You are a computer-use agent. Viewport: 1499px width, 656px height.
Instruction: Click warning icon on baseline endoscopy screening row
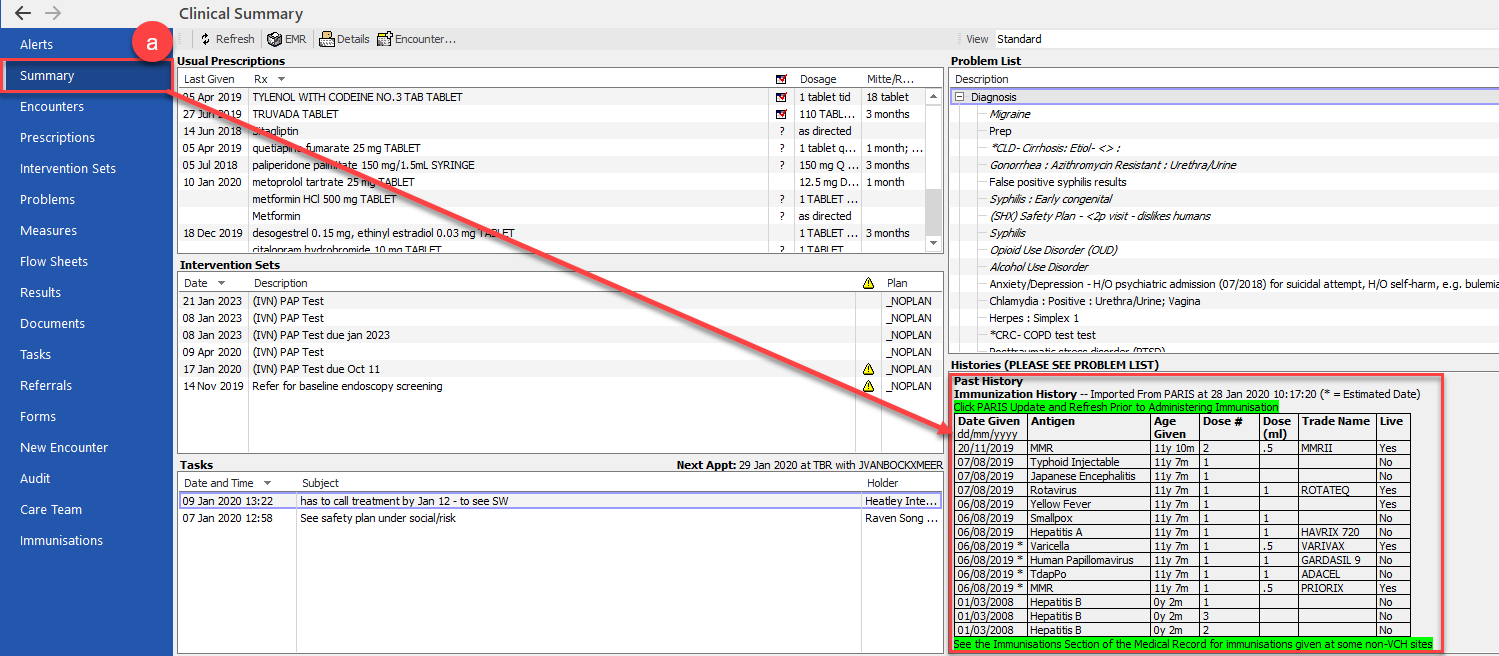[x=868, y=386]
